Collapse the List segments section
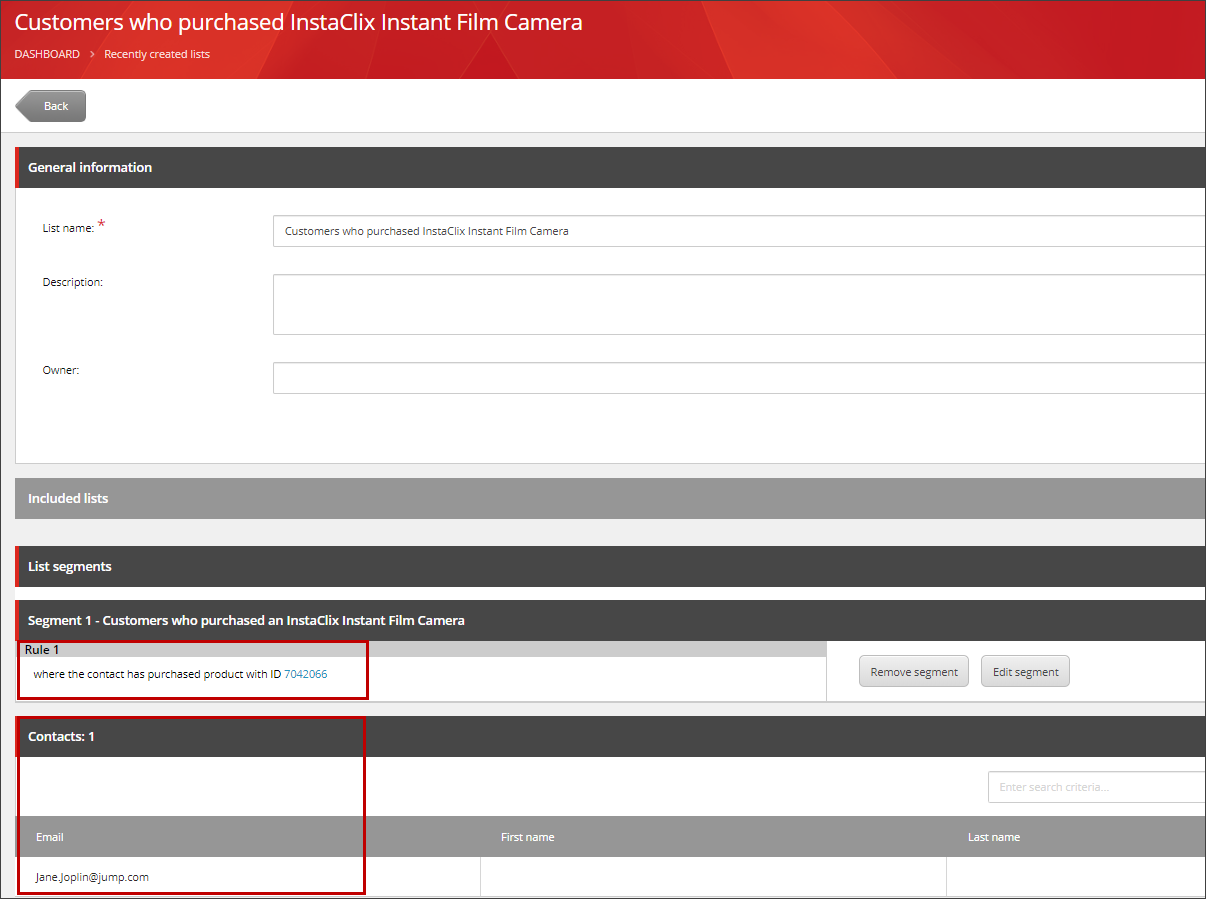Viewport: 1206px width, 899px height. pos(610,566)
